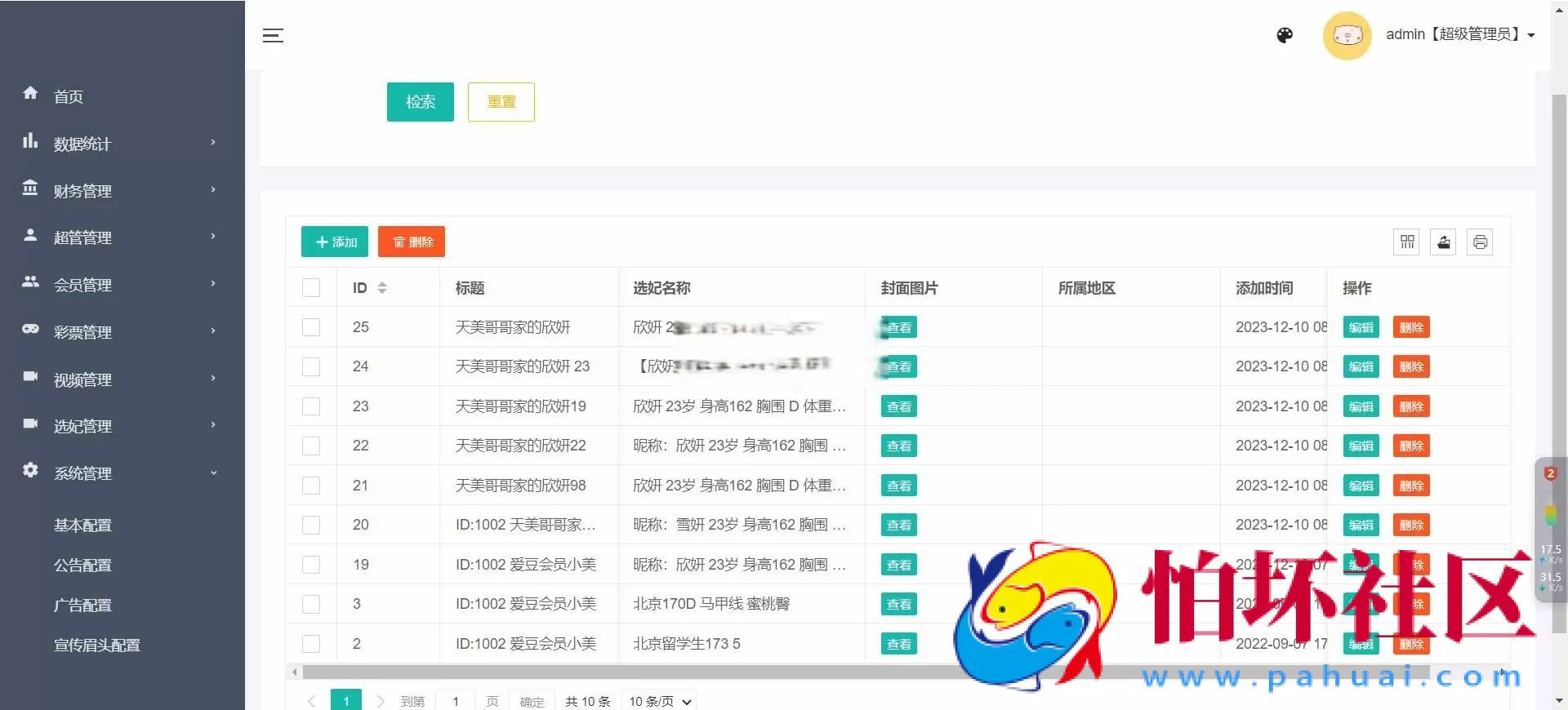Click the gear icon for 系统管理
1568x710 pixels.
(30, 470)
